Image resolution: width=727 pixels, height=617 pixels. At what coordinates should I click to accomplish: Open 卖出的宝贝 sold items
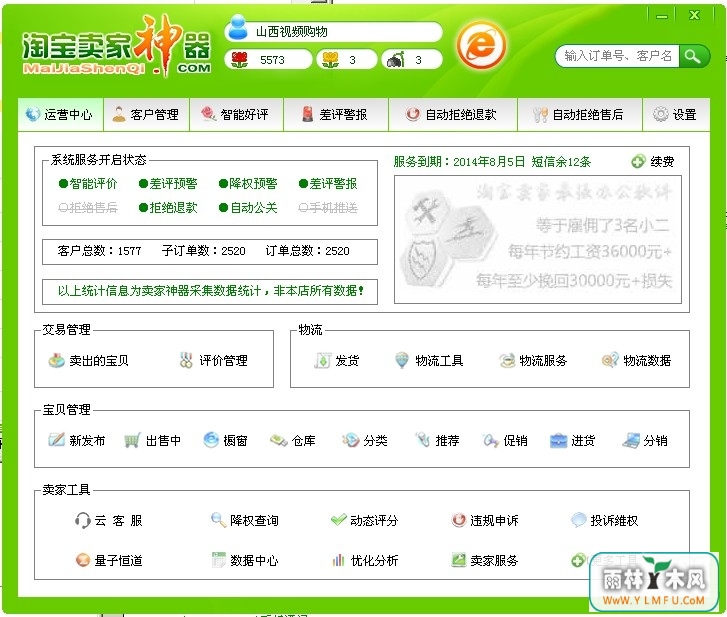[x=89, y=360]
